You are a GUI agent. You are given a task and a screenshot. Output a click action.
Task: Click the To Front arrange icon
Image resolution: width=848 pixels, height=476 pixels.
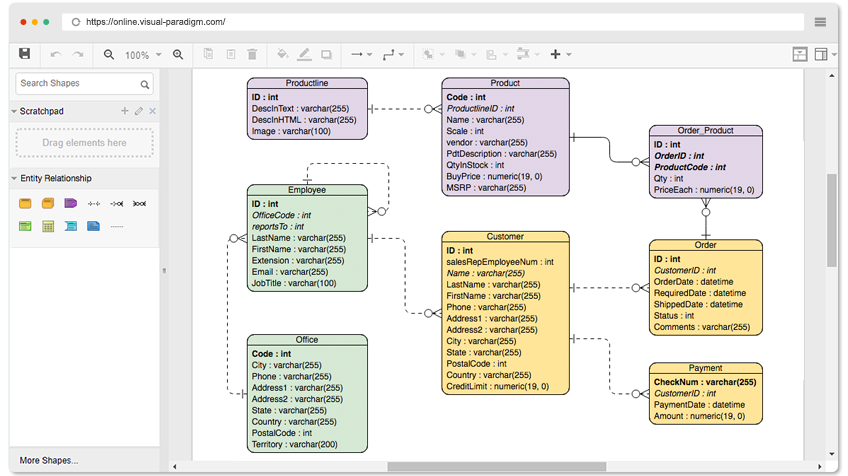[x=428, y=54]
